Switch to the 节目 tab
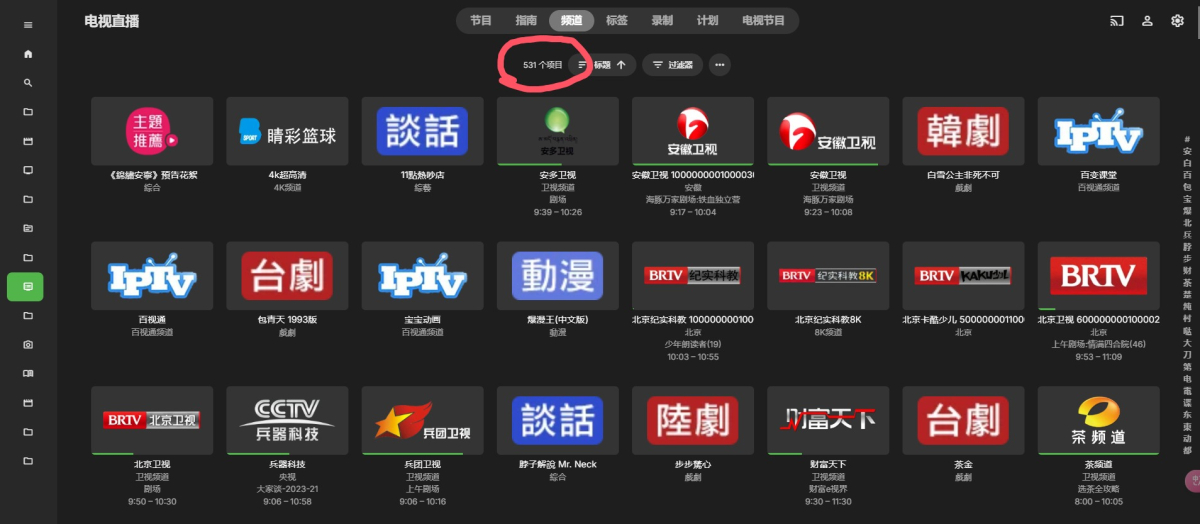1200x524 pixels. (481, 21)
